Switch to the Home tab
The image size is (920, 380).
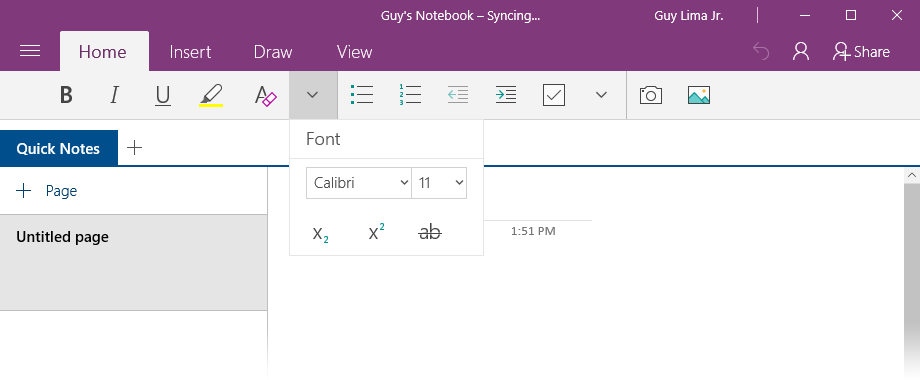click(x=103, y=52)
